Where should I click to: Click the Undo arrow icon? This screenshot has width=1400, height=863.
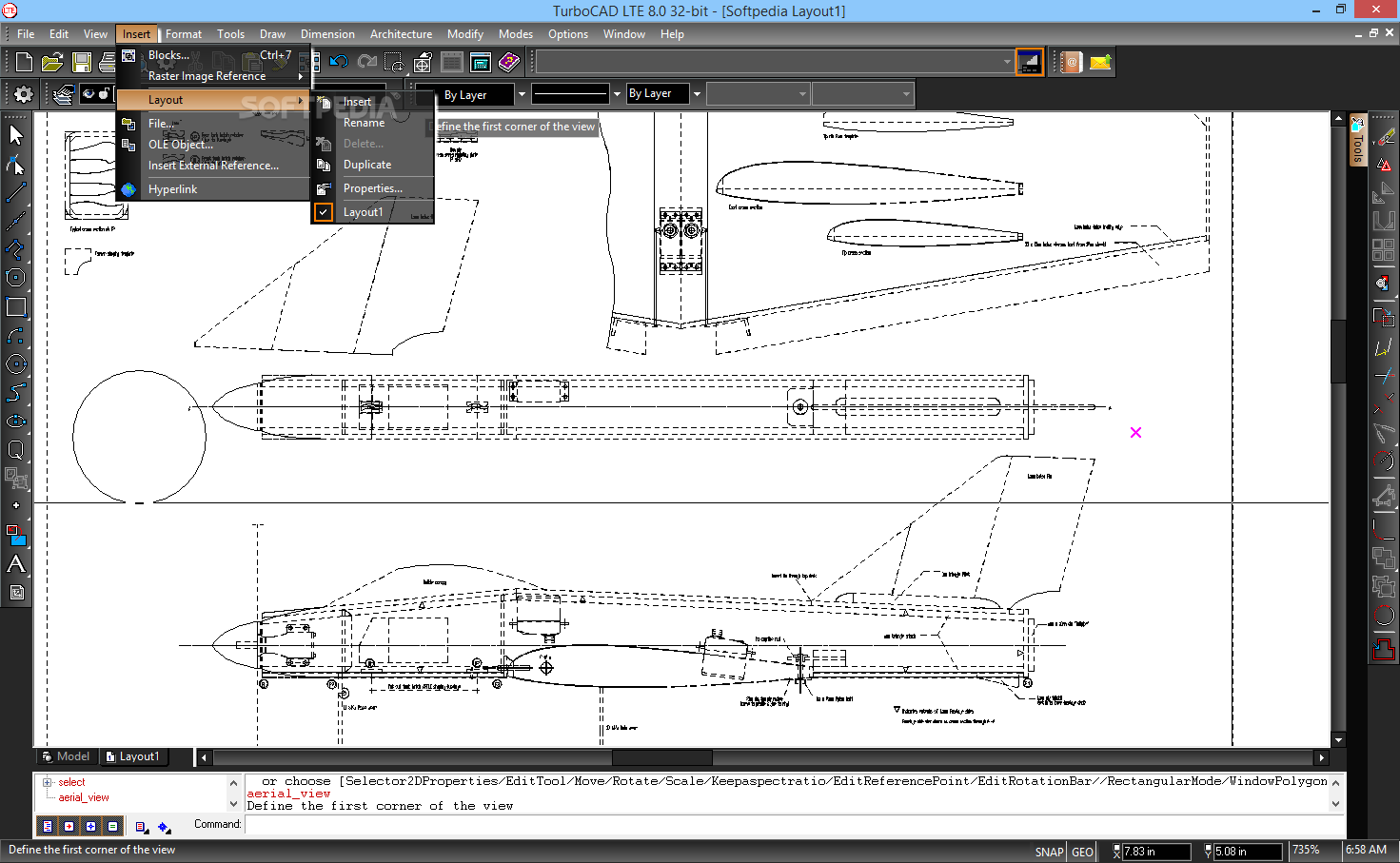tap(338, 63)
